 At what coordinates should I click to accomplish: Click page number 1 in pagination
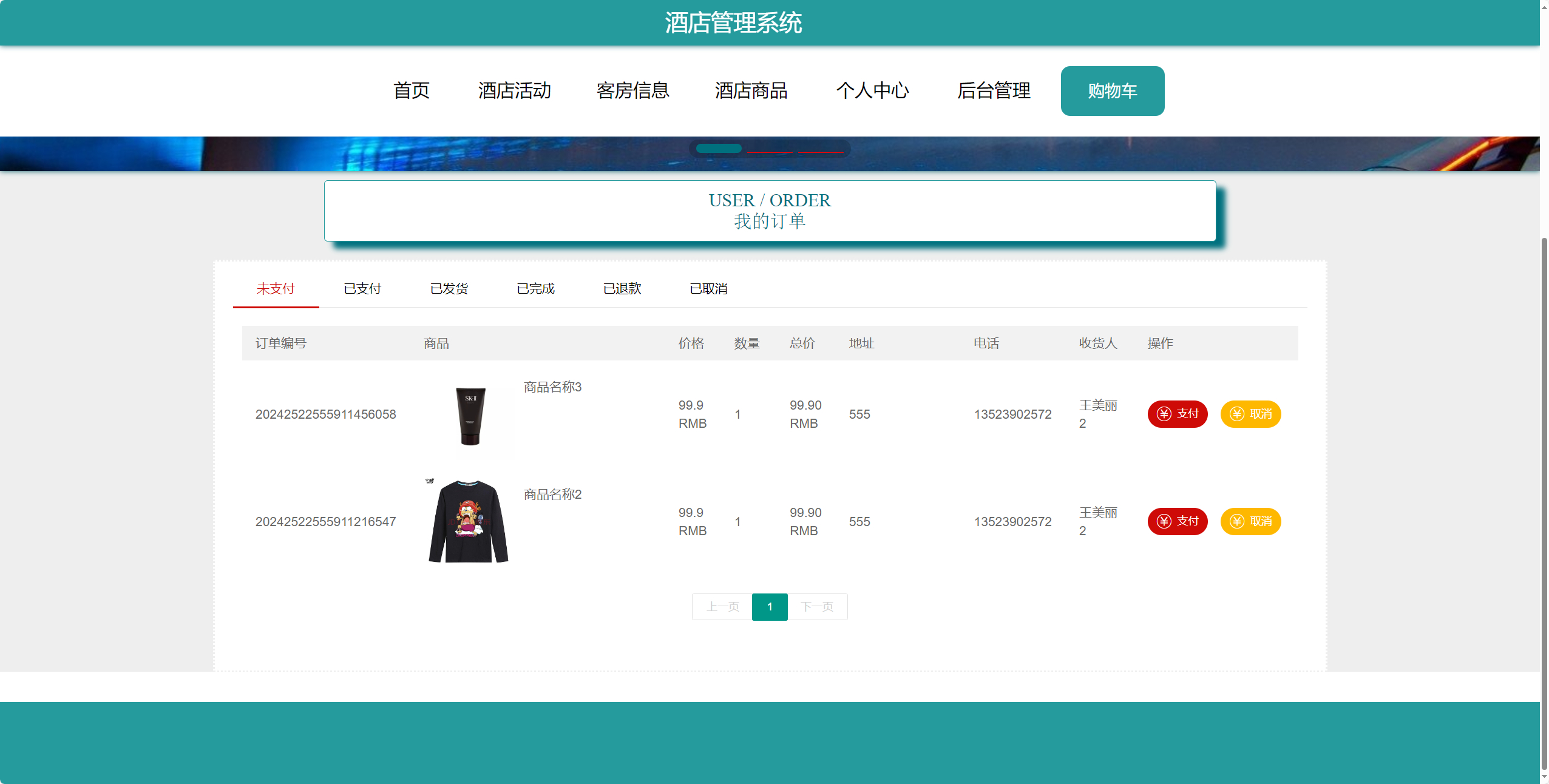coord(770,607)
